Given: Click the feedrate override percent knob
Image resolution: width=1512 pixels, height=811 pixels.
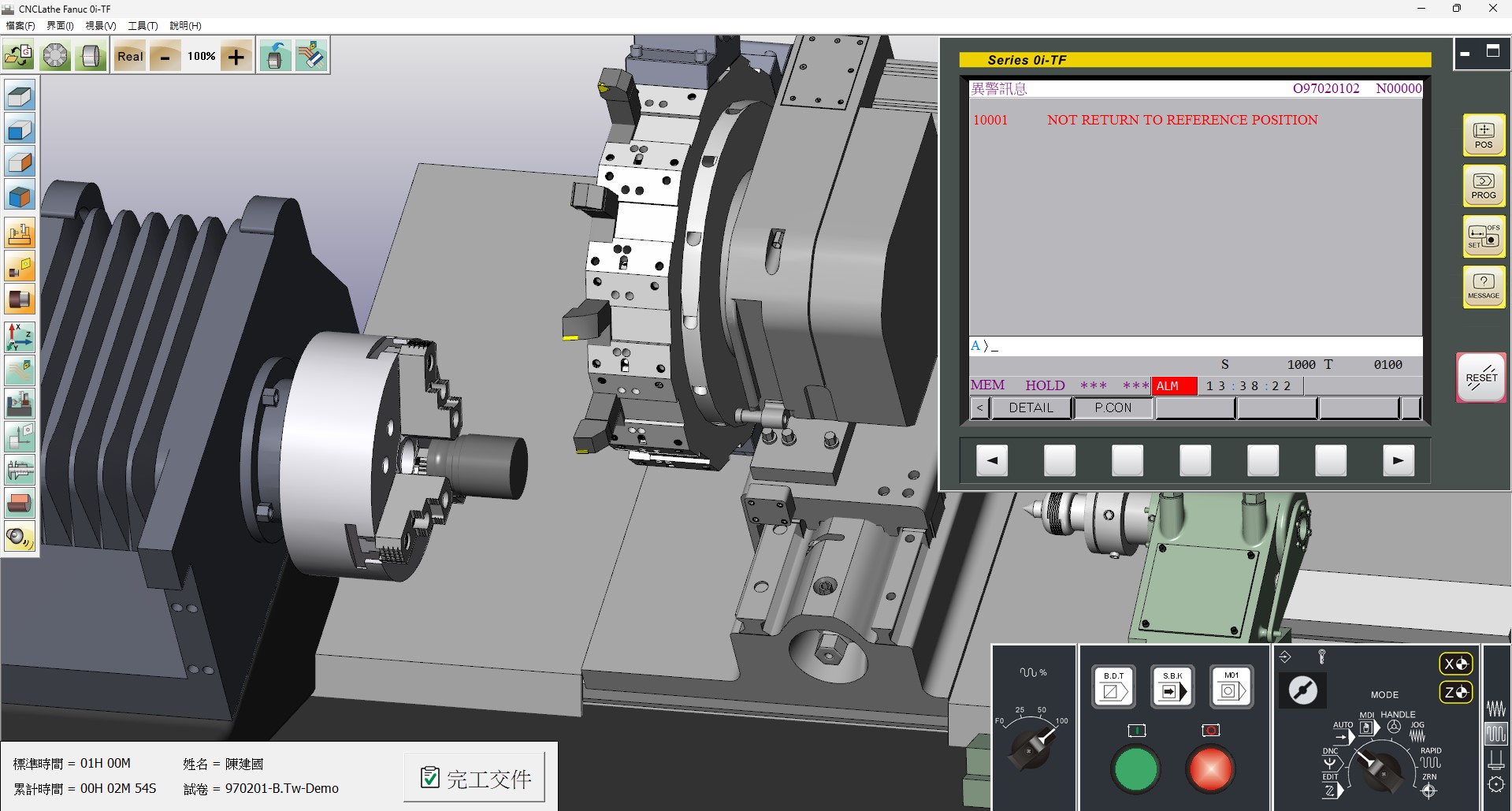Looking at the screenshot, I should [1032, 746].
